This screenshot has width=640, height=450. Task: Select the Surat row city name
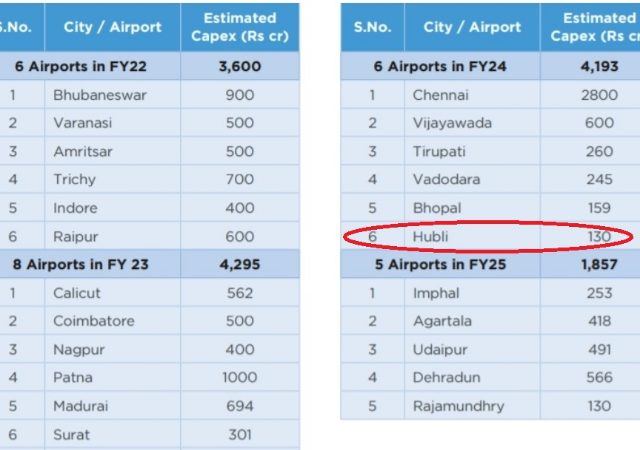(71, 434)
